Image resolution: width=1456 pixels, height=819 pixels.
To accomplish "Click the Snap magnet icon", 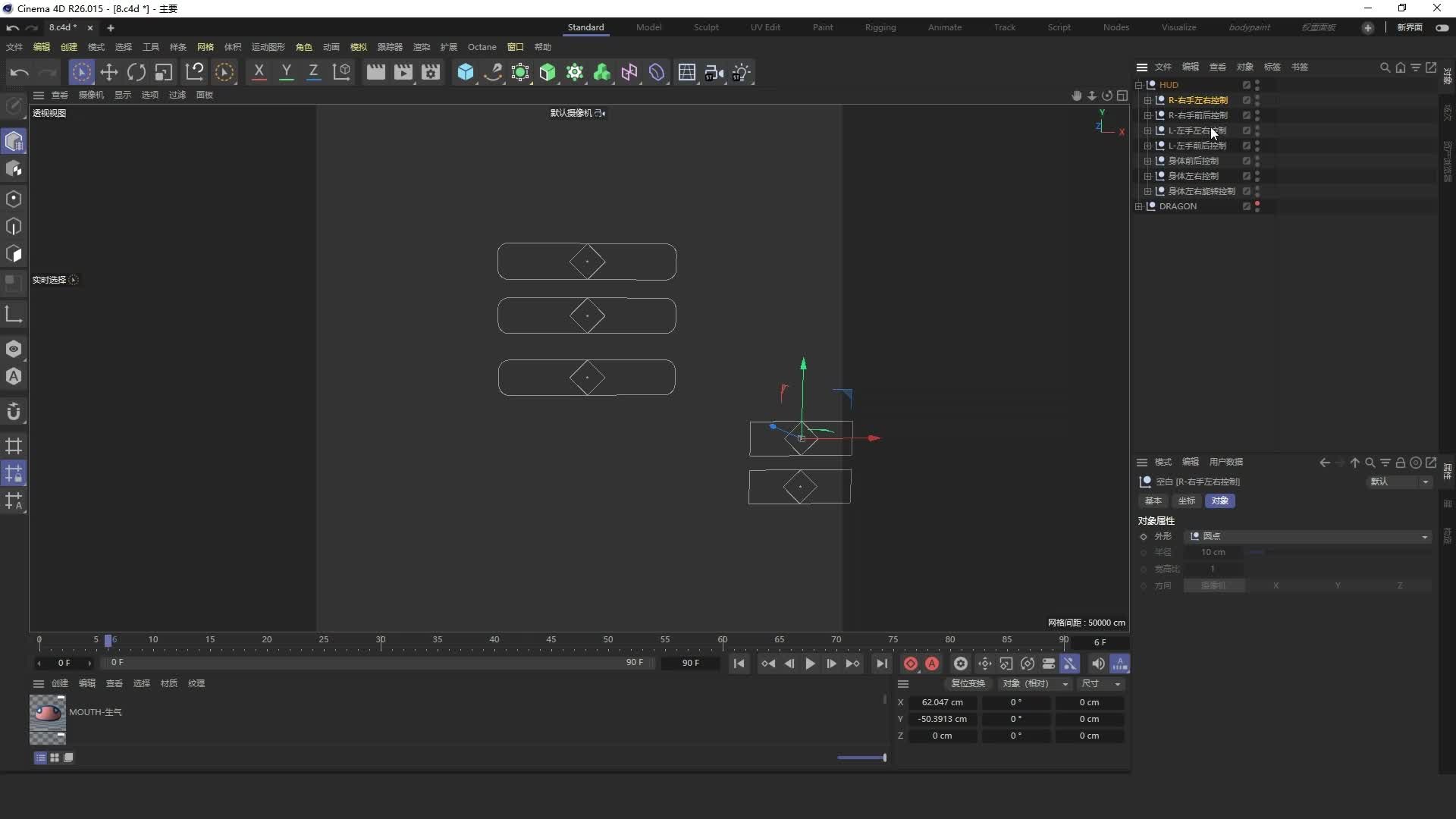I will click(x=14, y=412).
